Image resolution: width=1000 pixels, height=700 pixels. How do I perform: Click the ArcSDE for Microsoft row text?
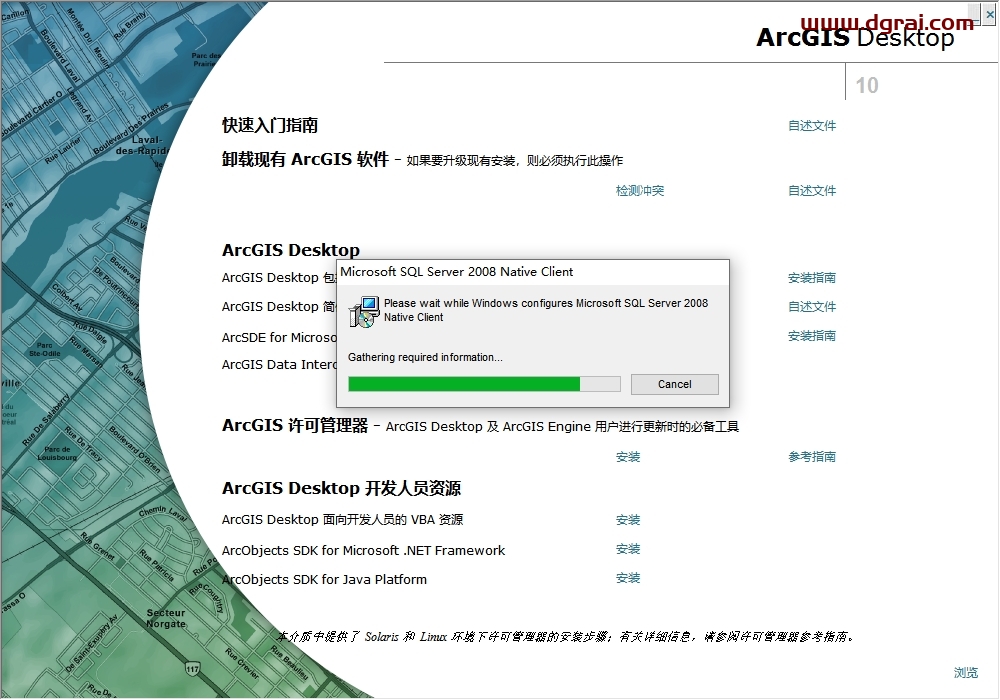(x=279, y=337)
